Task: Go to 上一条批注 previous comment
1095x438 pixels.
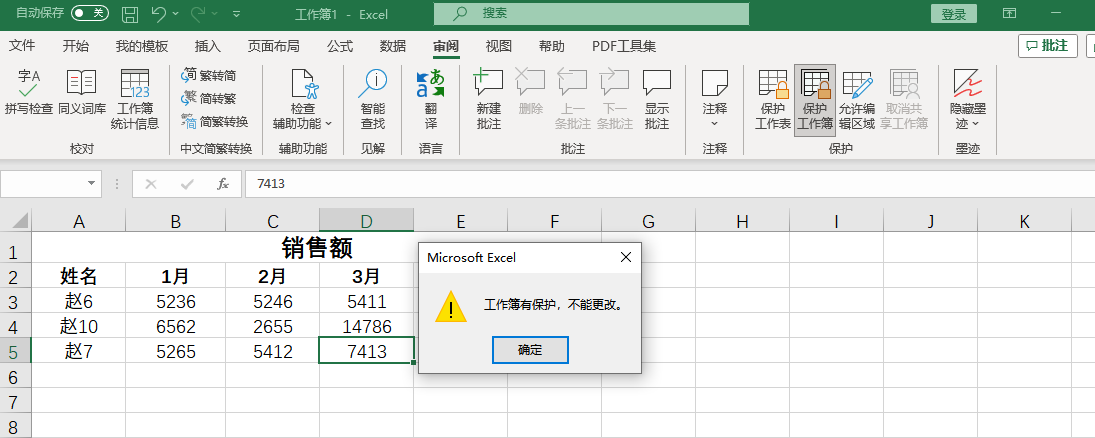Action: (573, 100)
